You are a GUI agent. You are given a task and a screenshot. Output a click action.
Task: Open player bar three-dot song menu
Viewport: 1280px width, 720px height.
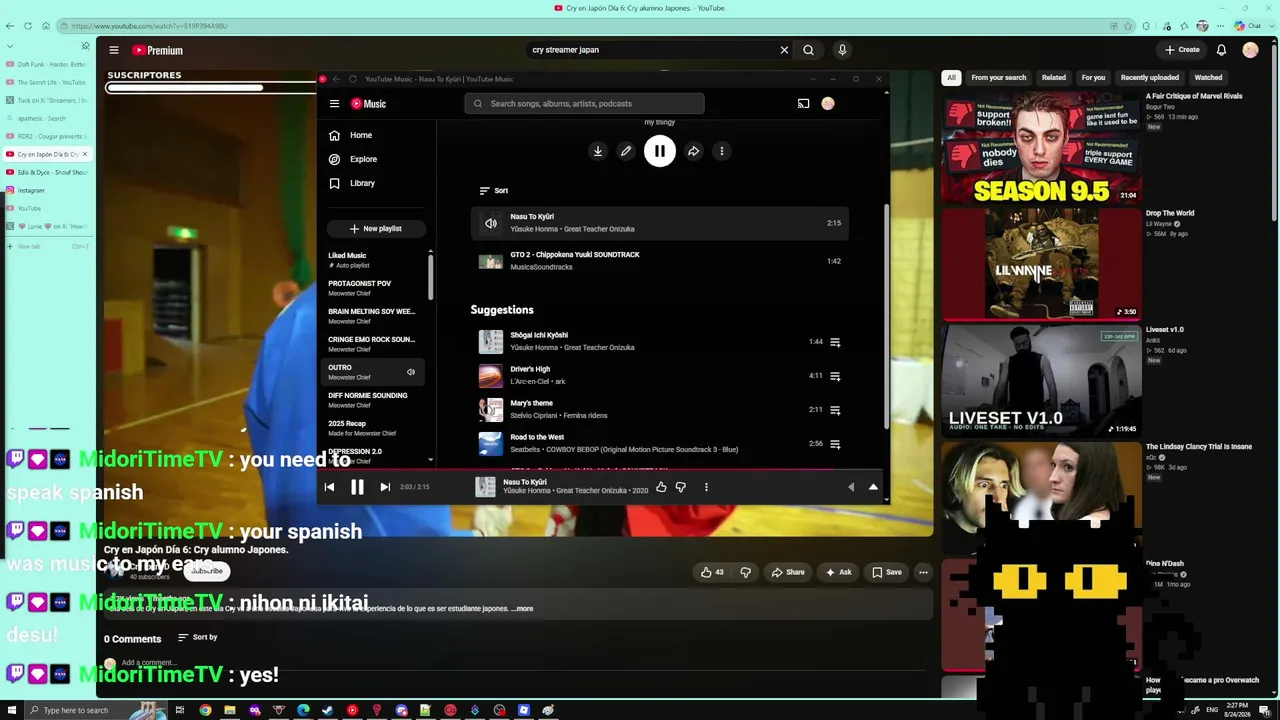[x=706, y=487]
